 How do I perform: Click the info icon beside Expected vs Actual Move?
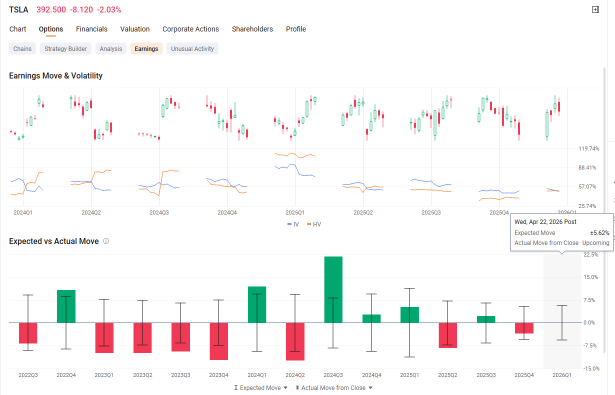(x=106, y=241)
